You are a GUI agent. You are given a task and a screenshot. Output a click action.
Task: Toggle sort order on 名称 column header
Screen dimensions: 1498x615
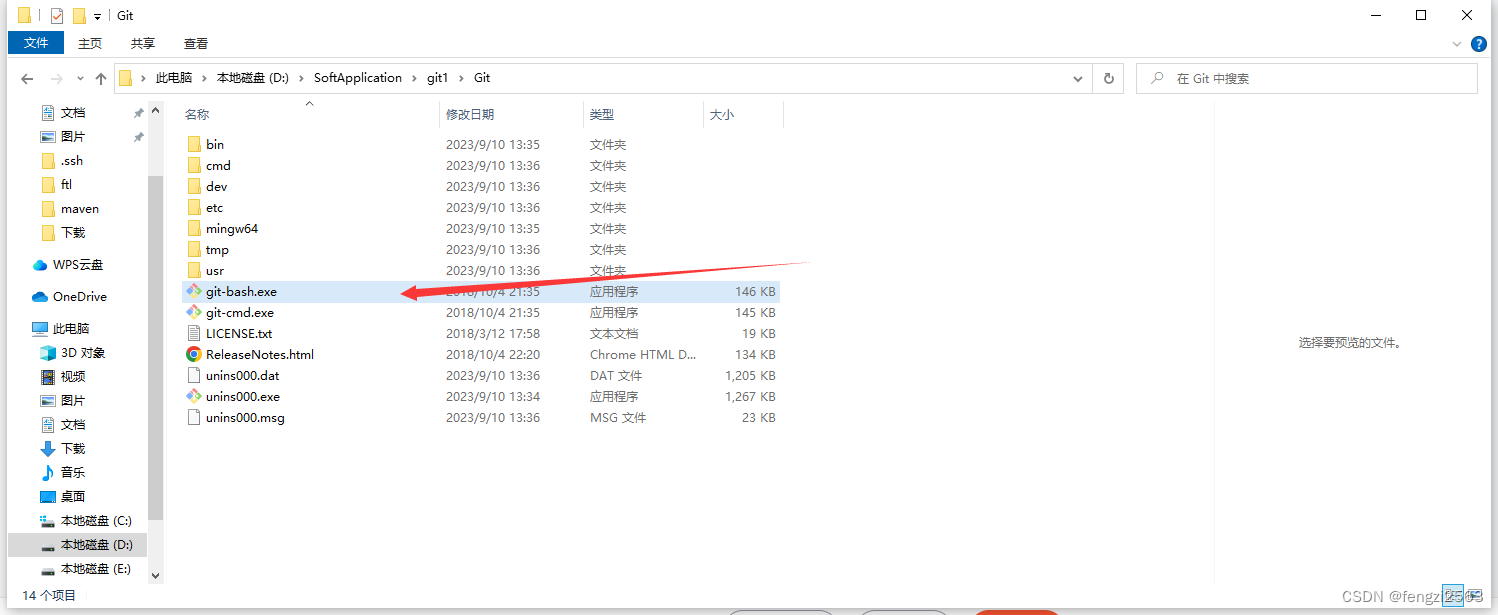[x=196, y=114]
